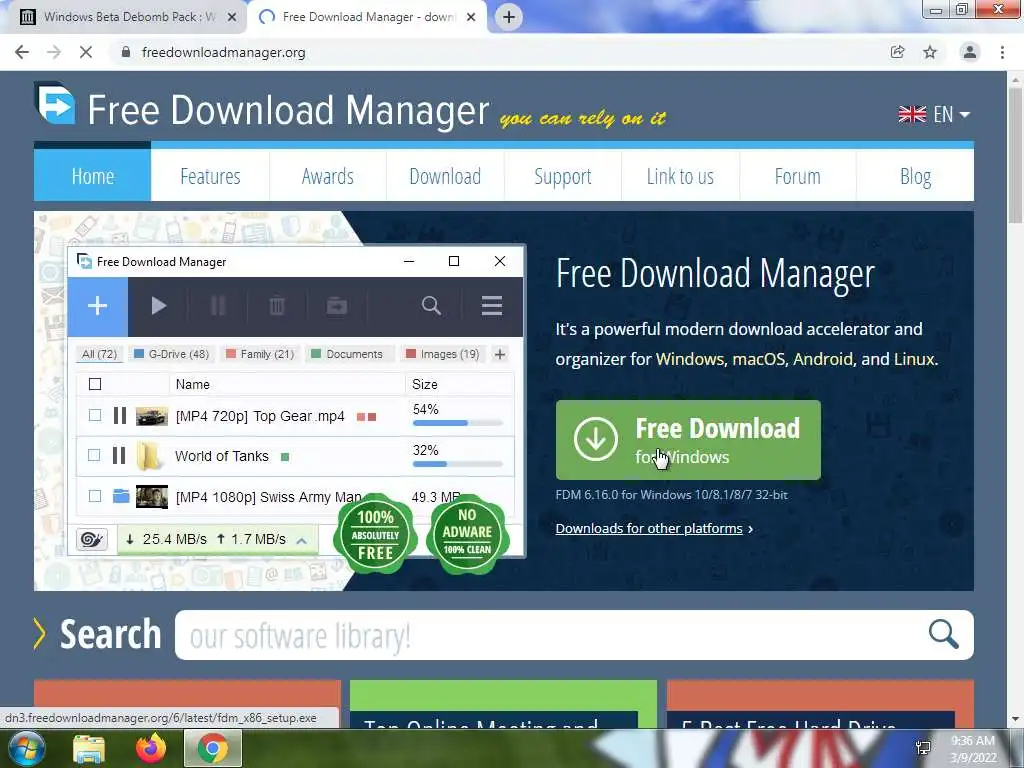Click the Free Download for Windows button
This screenshot has height=768, width=1024.
688,440
